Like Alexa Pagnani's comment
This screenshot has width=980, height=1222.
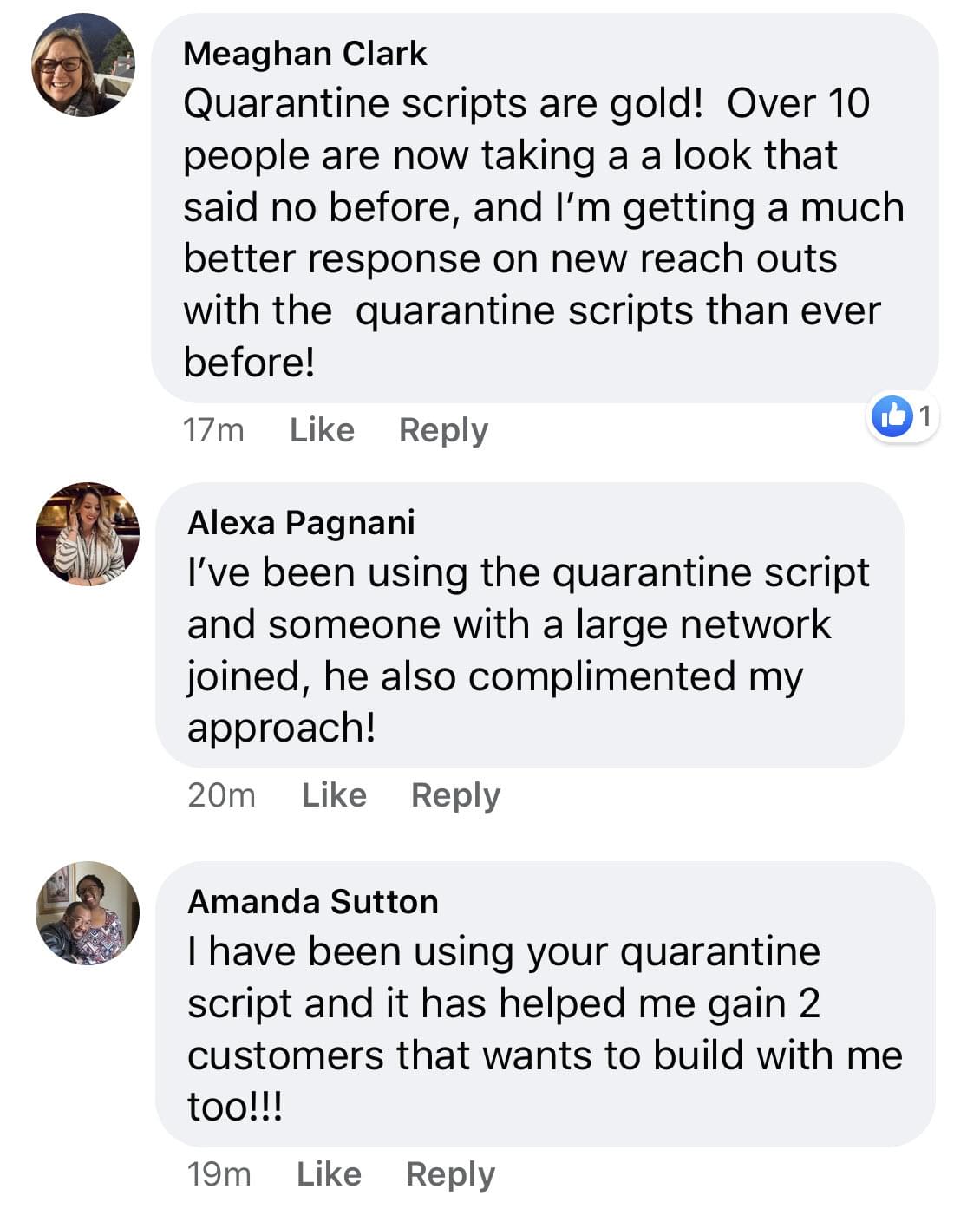pos(334,795)
